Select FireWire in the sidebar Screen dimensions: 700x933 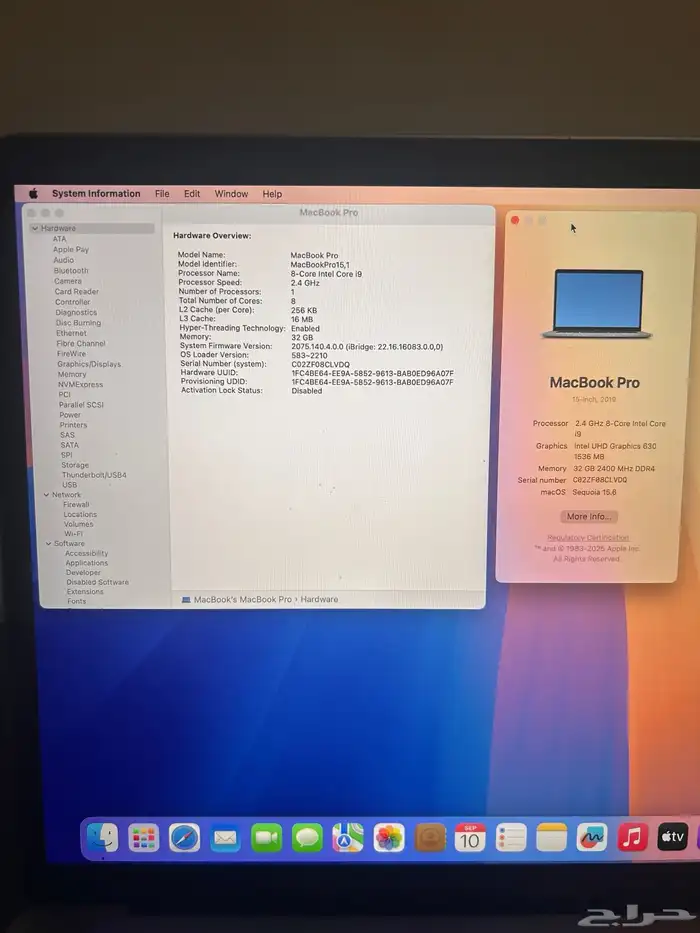point(71,354)
